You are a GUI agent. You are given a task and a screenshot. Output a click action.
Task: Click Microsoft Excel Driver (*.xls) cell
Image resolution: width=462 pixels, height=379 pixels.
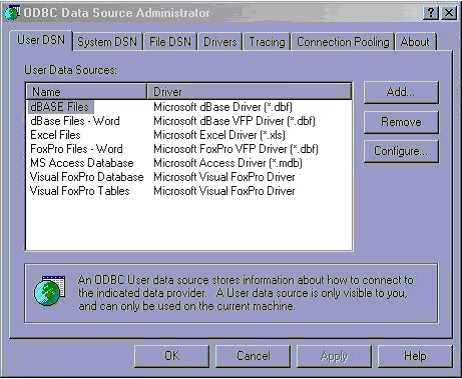point(219,135)
